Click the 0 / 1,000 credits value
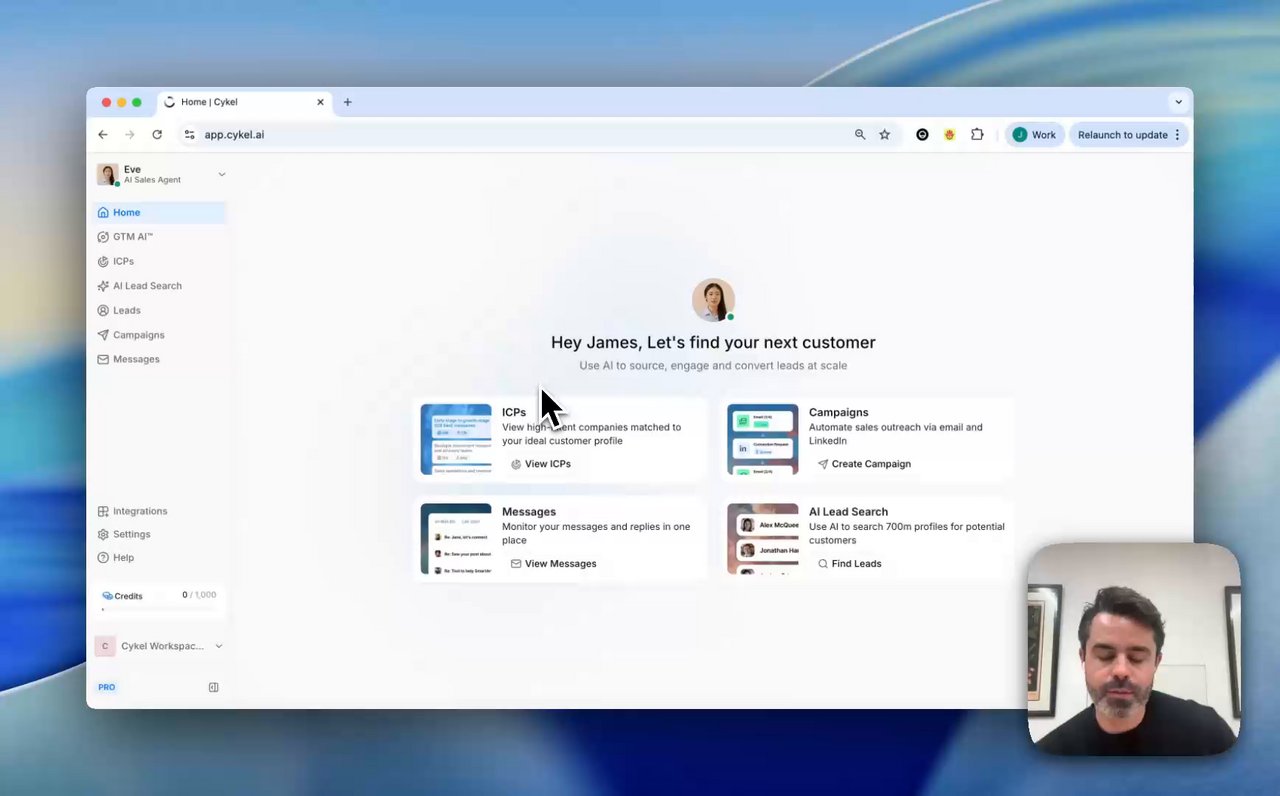 click(199, 595)
